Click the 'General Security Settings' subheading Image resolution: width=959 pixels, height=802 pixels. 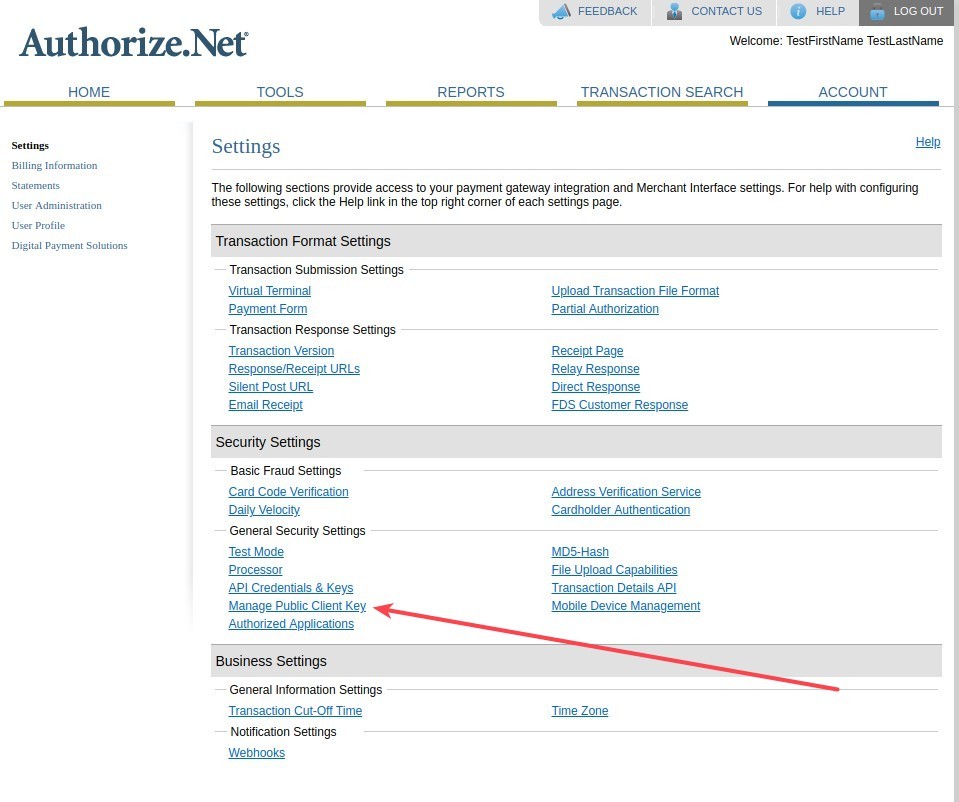pyautogui.click(x=297, y=531)
